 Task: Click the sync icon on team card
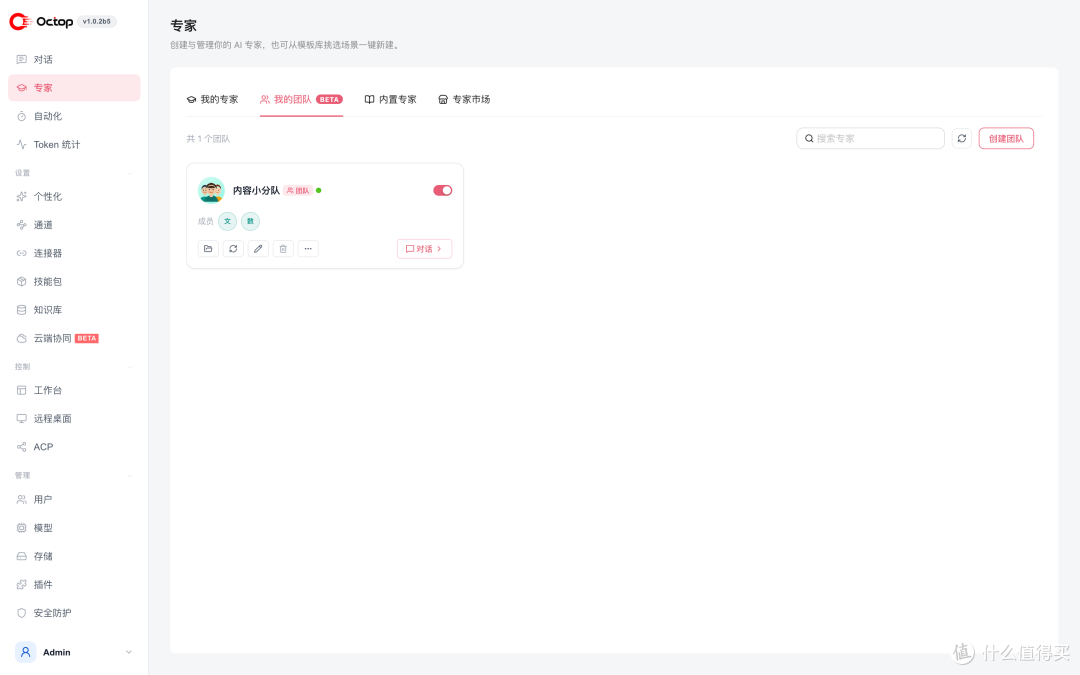233,249
